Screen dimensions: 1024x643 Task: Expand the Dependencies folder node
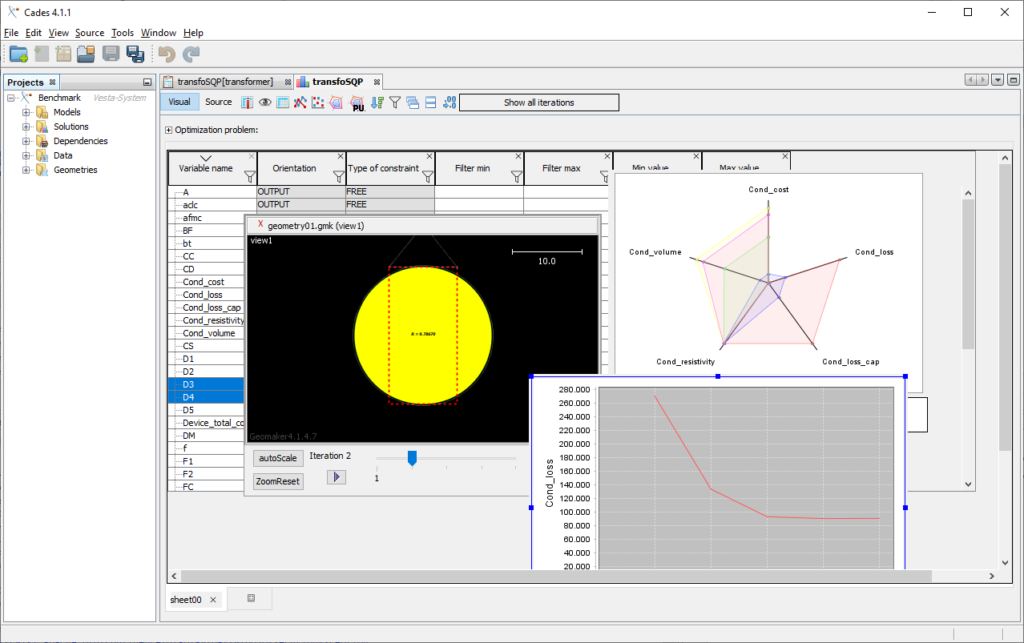[26, 141]
